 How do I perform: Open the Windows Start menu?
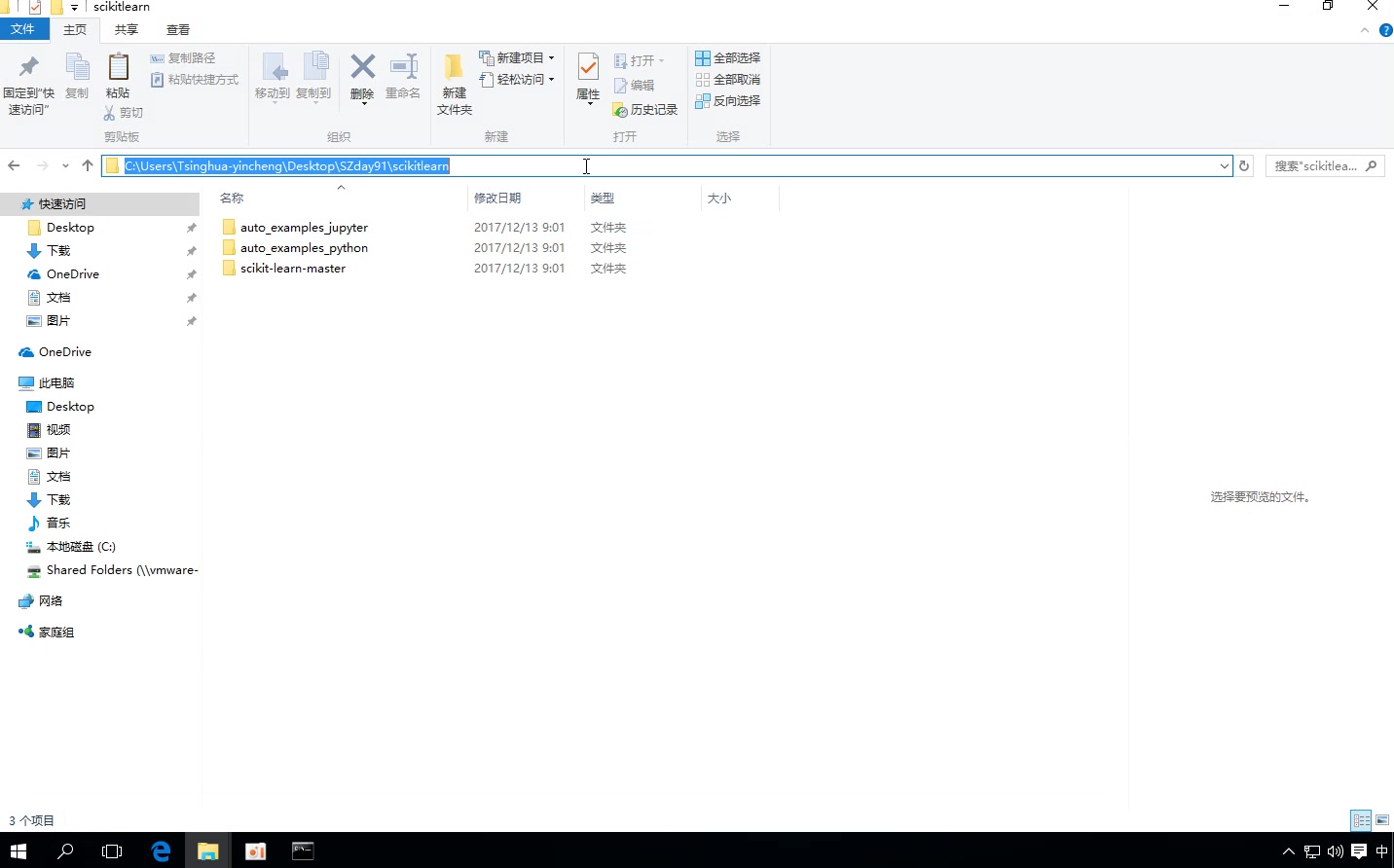(x=18, y=850)
